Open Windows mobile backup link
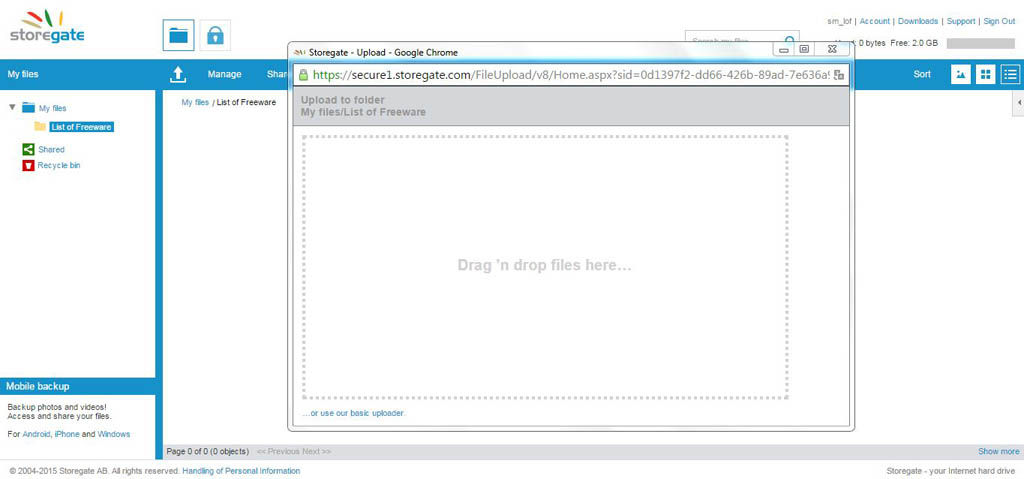This screenshot has width=1024, height=479. tap(114, 434)
